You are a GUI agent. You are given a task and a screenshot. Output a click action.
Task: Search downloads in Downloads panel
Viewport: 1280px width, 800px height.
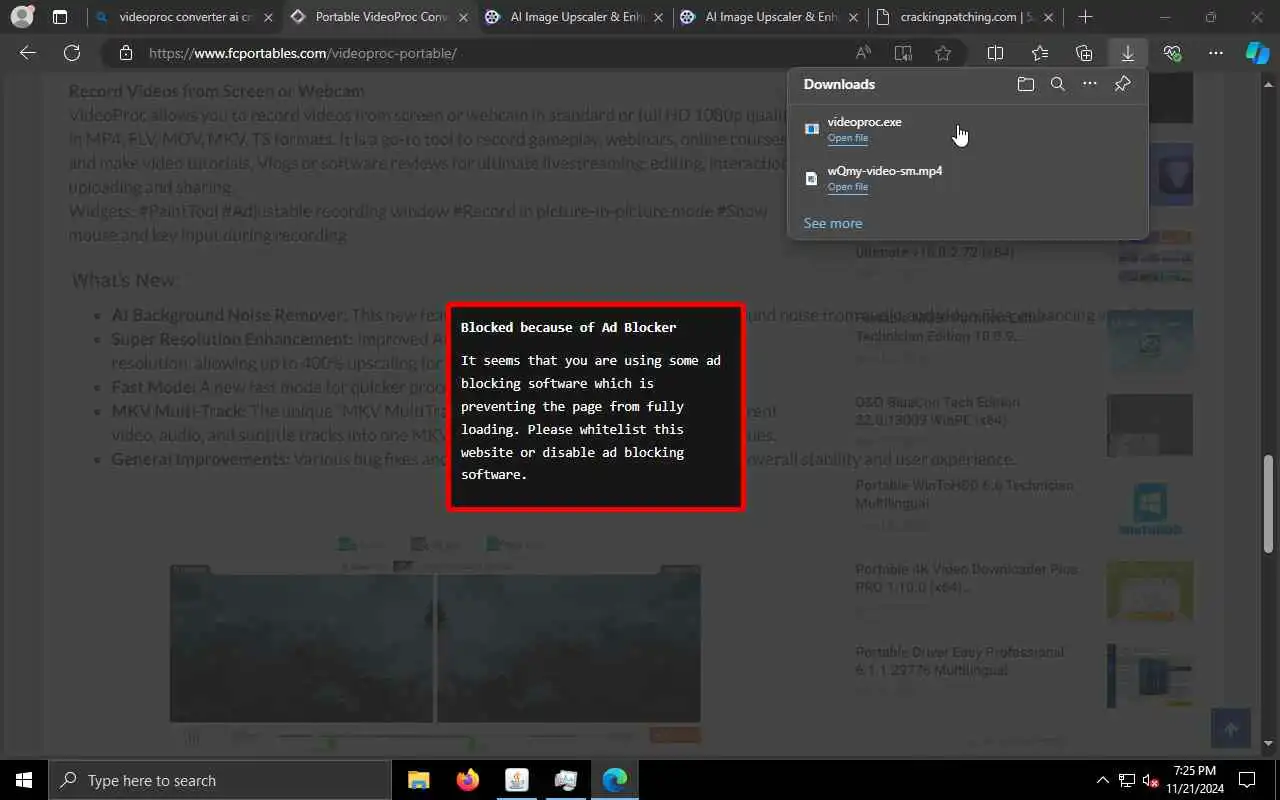pos(1058,84)
